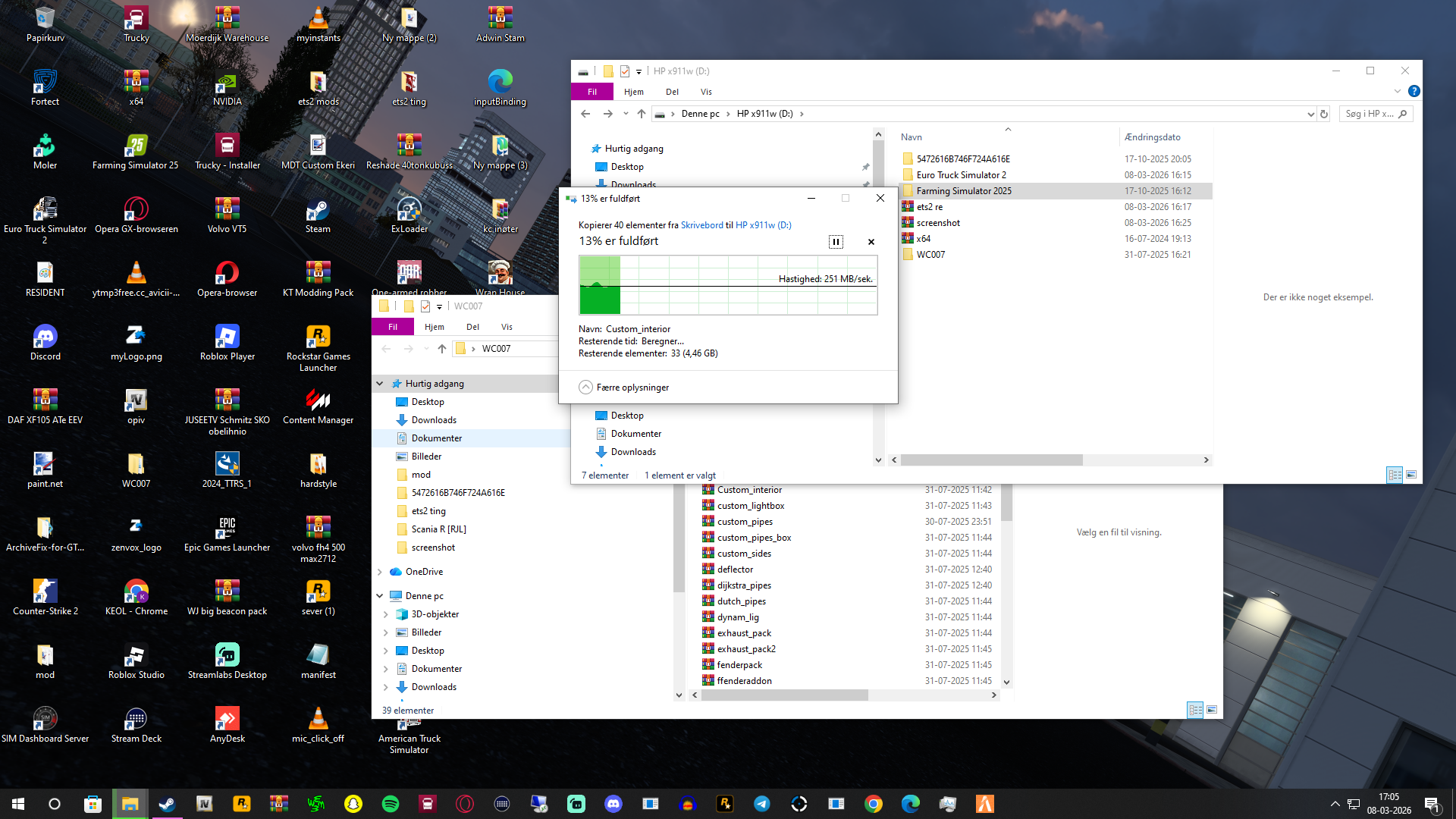Image resolution: width=1456 pixels, height=819 pixels.
Task: Open the Vis tab in WC007 window
Action: [507, 327]
